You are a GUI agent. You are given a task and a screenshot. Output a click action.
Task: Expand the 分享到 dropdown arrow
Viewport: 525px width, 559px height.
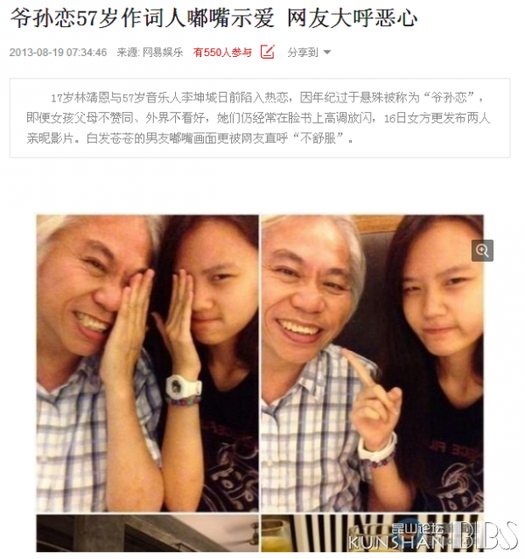point(327,52)
